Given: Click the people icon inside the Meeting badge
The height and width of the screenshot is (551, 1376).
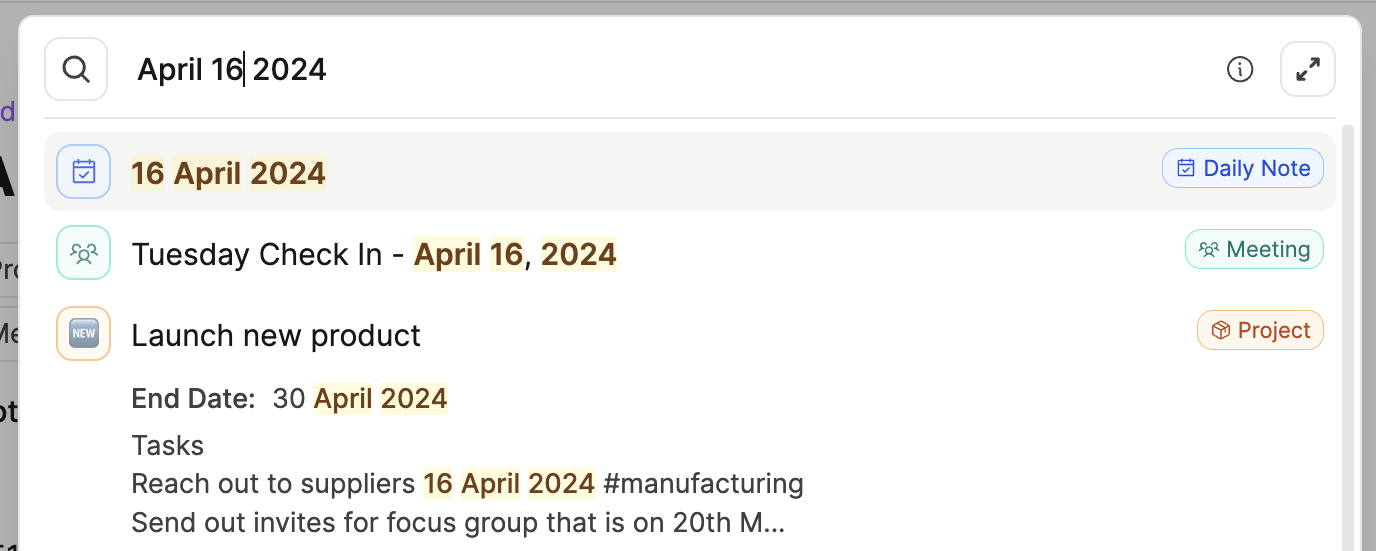Looking at the screenshot, I should pyautogui.click(x=1209, y=249).
